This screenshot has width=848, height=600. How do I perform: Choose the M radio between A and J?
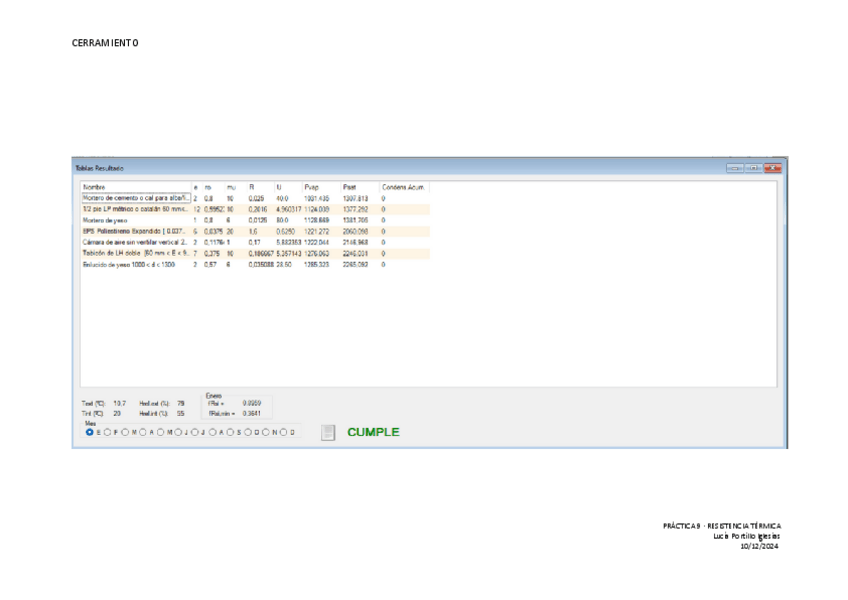click(161, 432)
